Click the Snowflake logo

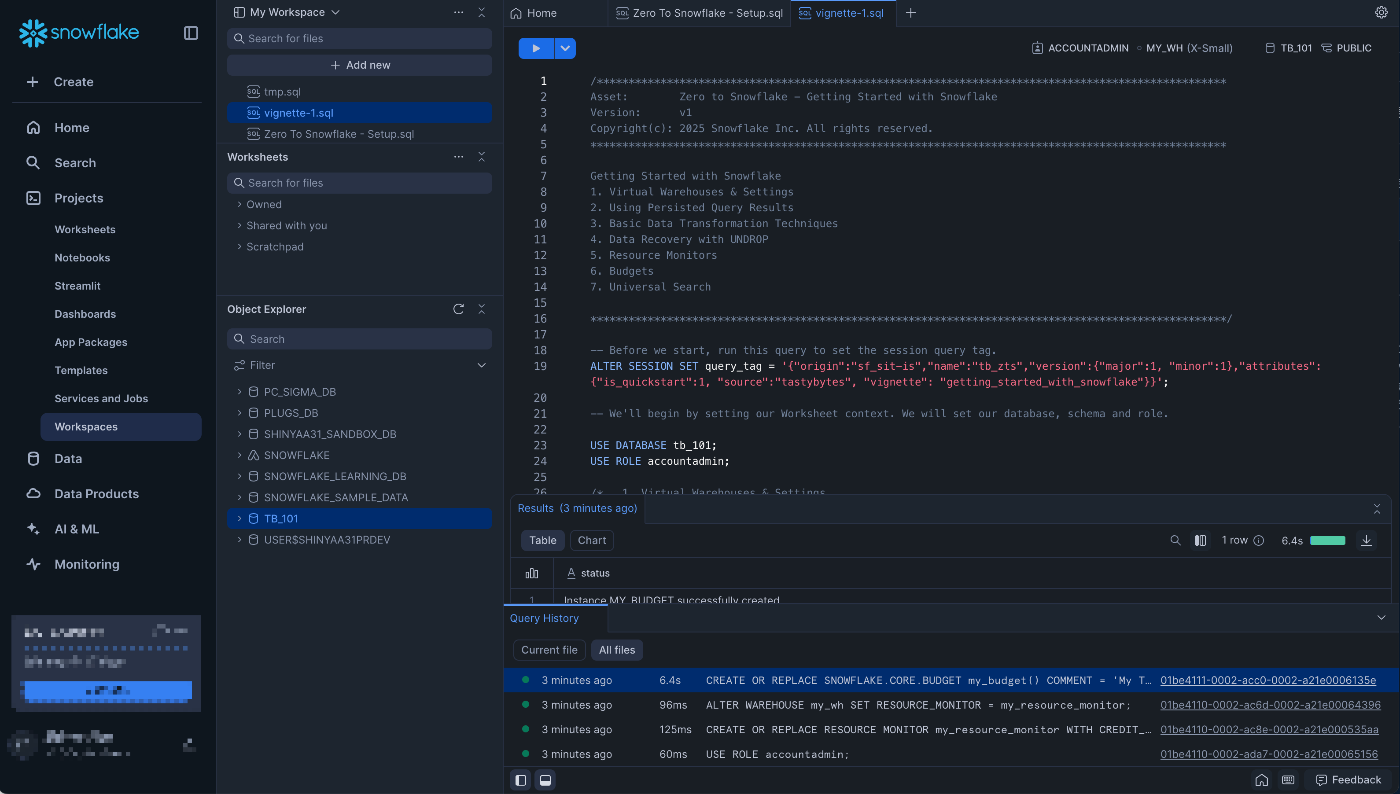coord(79,33)
